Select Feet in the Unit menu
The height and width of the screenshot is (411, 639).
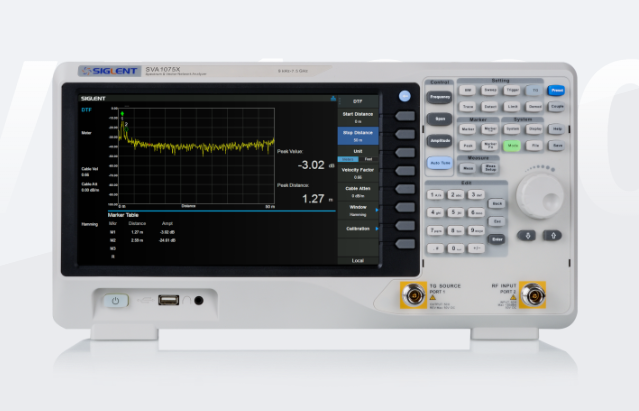point(368,159)
